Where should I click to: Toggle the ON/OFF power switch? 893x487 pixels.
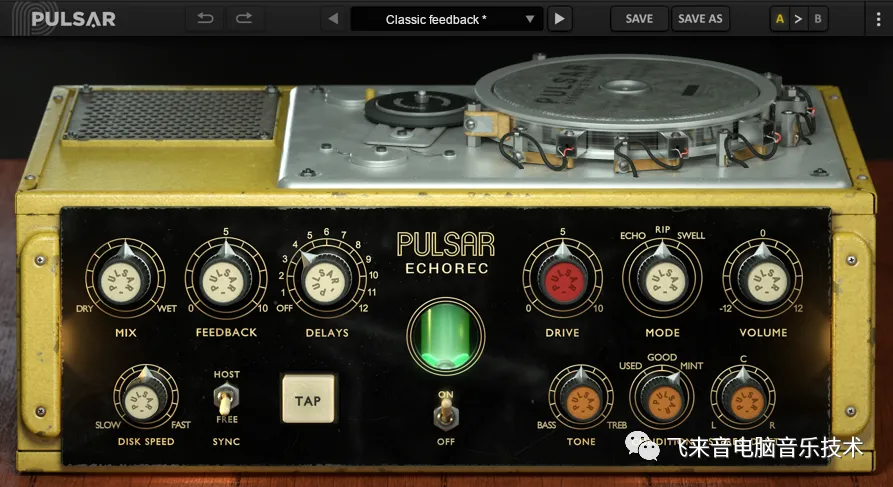pyautogui.click(x=445, y=416)
